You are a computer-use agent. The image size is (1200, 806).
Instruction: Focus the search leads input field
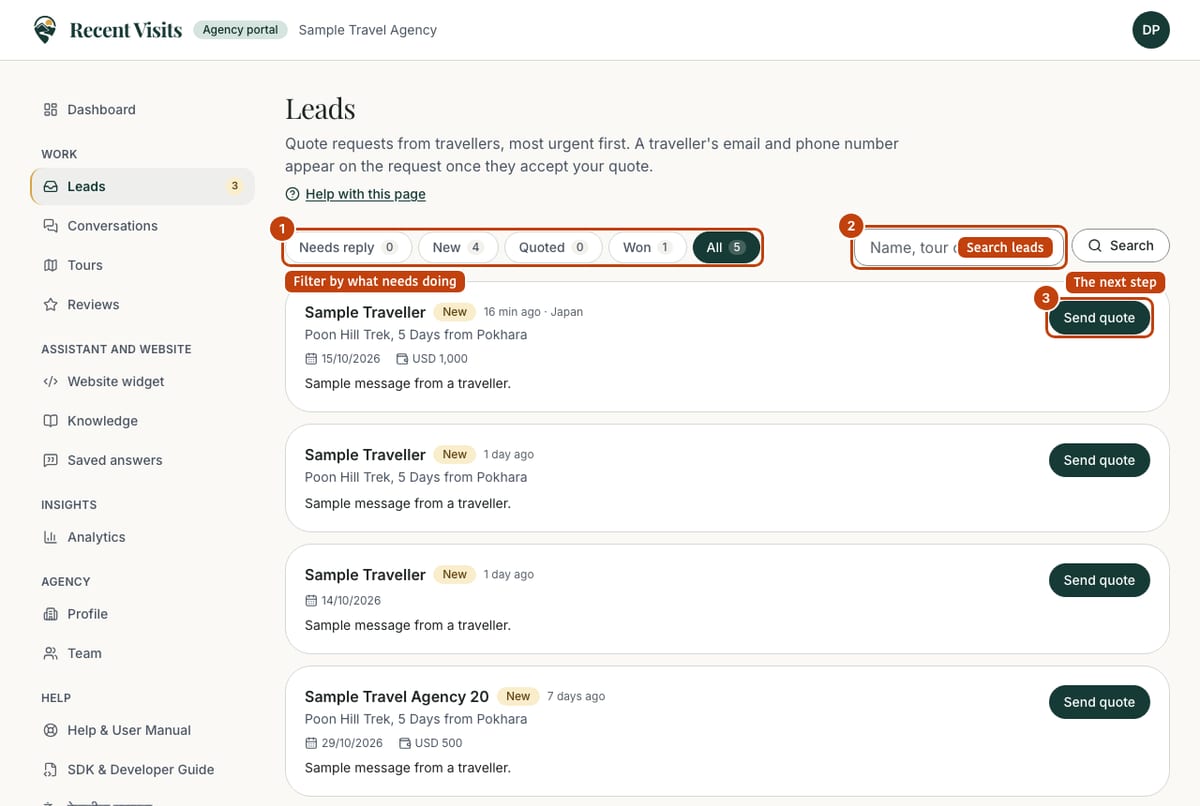pyautogui.click(x=958, y=247)
